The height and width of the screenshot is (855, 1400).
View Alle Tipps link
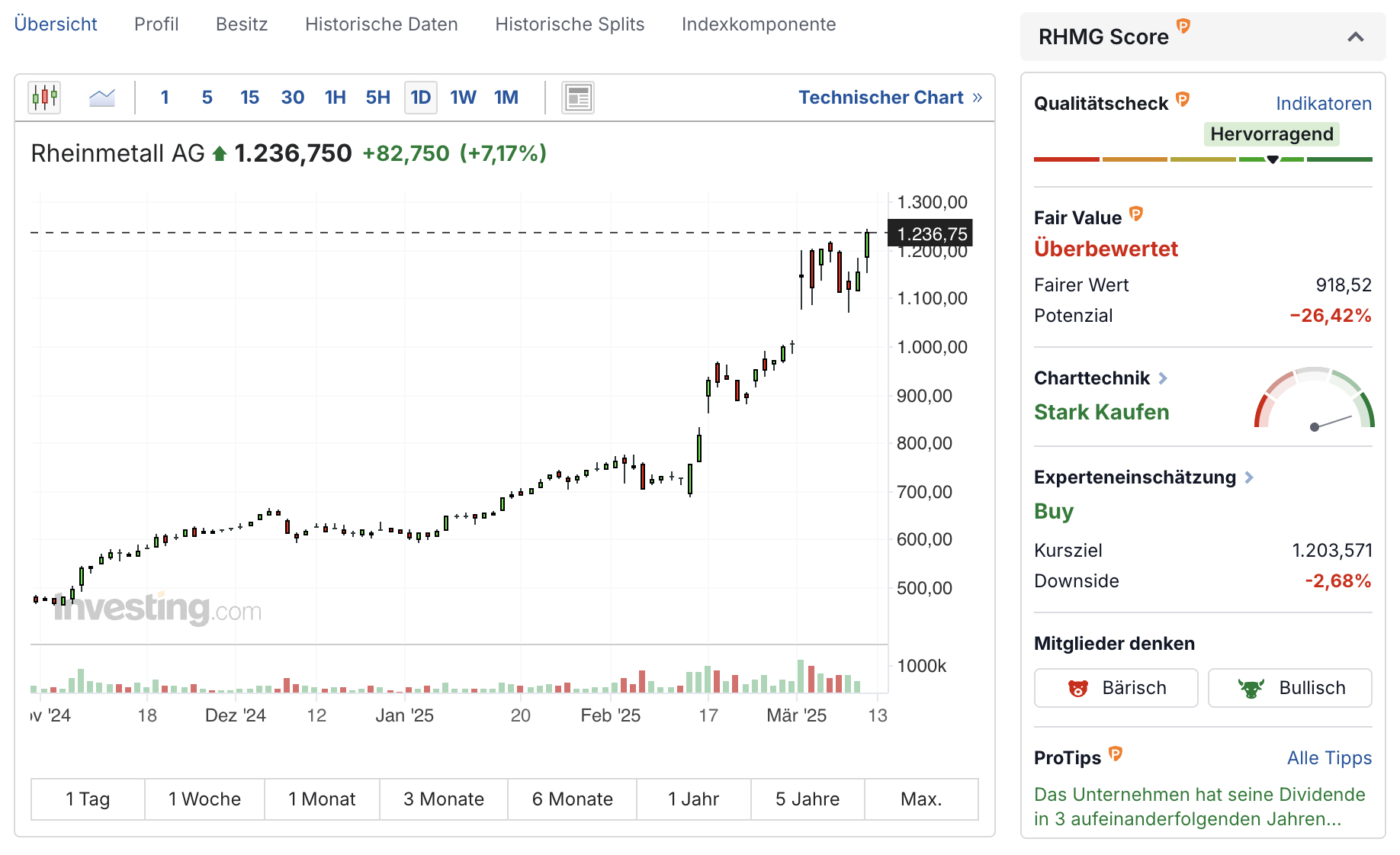1329,758
